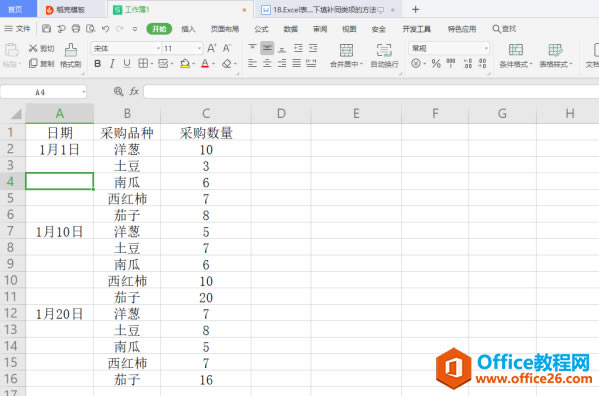This screenshot has width=599, height=396.
Task: Click the red font color A swatch
Action: [x=205, y=63]
